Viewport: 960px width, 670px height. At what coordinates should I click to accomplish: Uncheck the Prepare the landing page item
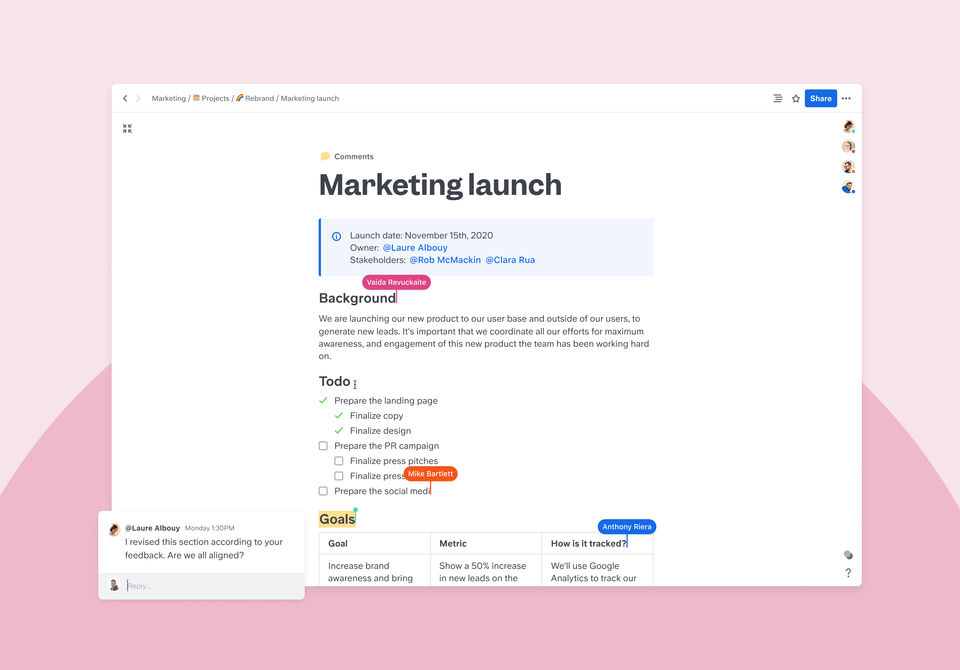[323, 401]
